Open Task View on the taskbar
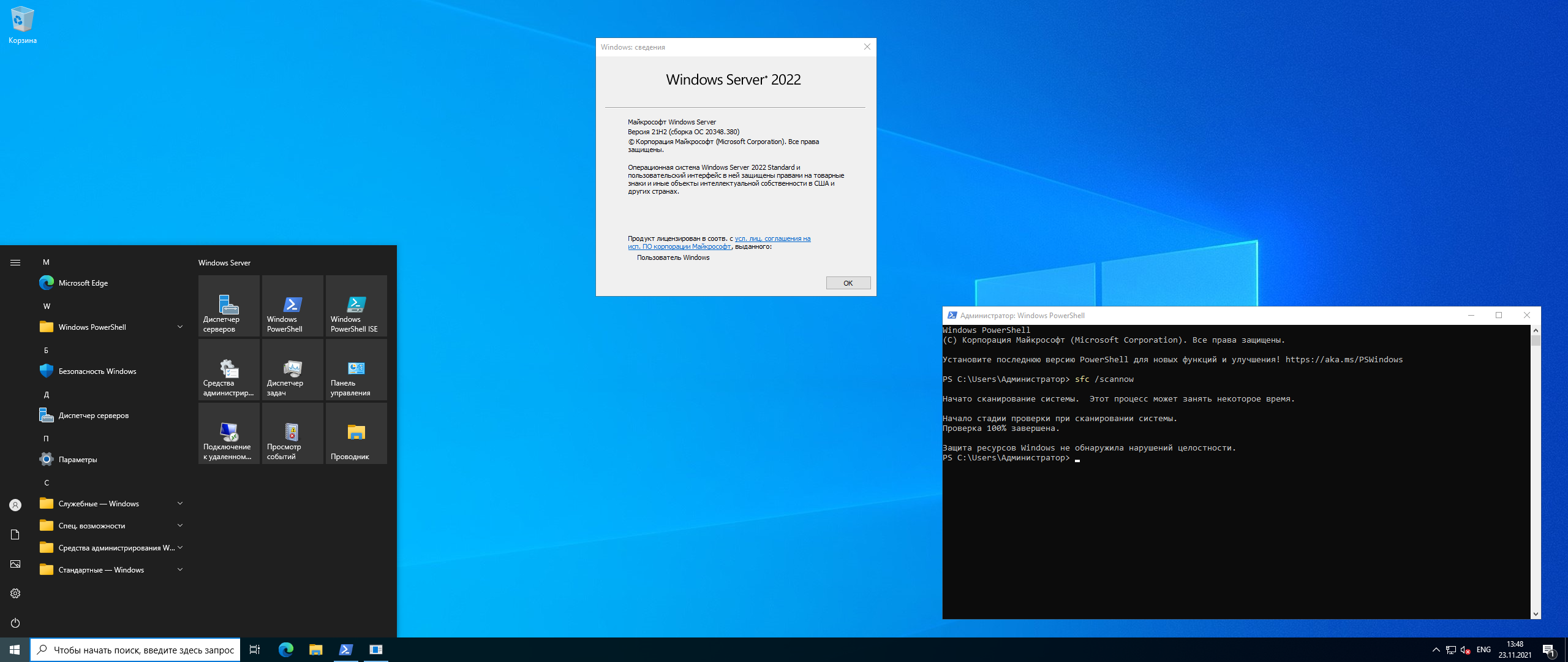The width and height of the screenshot is (1568, 662). click(x=255, y=650)
